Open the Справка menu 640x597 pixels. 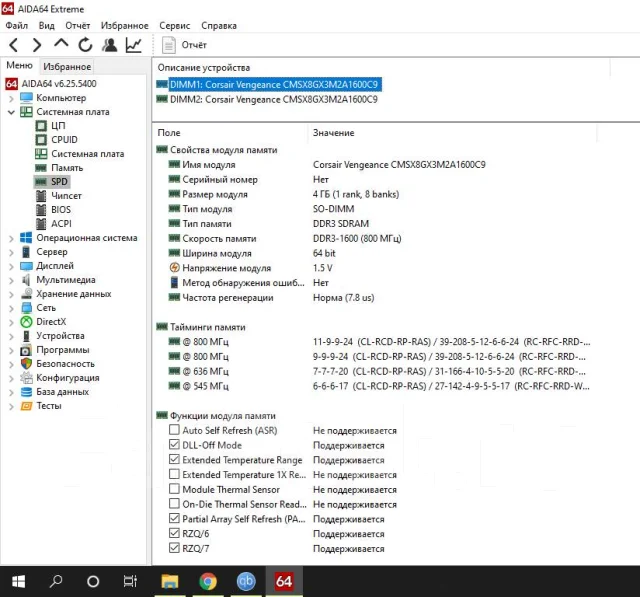(x=219, y=26)
